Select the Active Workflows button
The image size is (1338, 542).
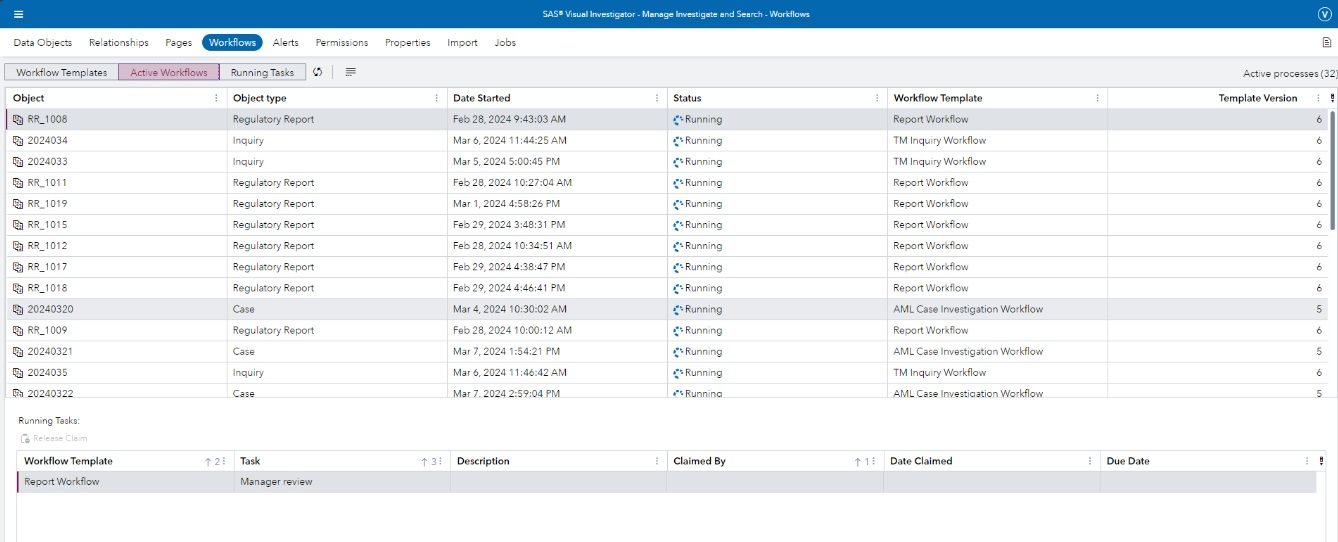169,72
